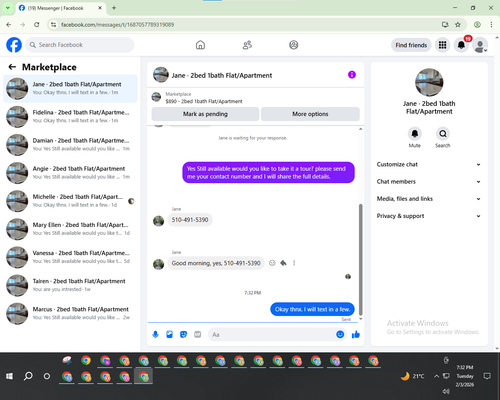Click the back arrow in Chrome

9,25
